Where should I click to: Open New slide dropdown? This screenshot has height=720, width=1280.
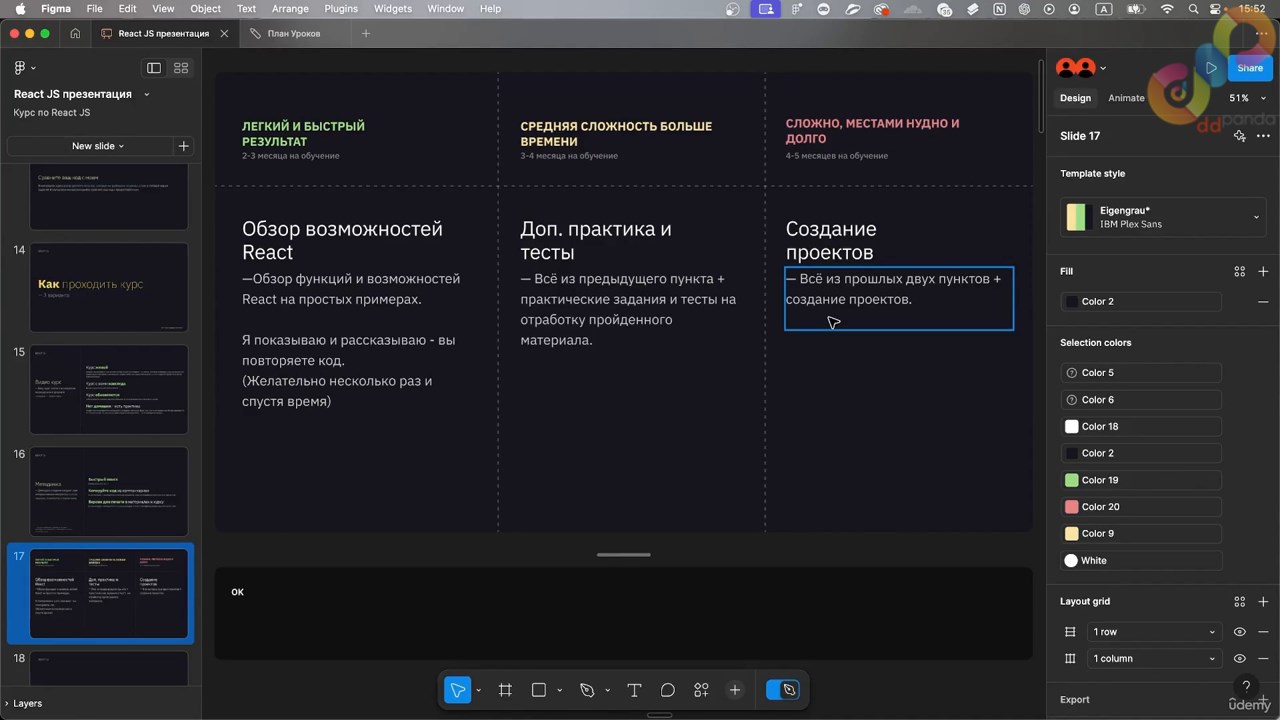[98, 146]
